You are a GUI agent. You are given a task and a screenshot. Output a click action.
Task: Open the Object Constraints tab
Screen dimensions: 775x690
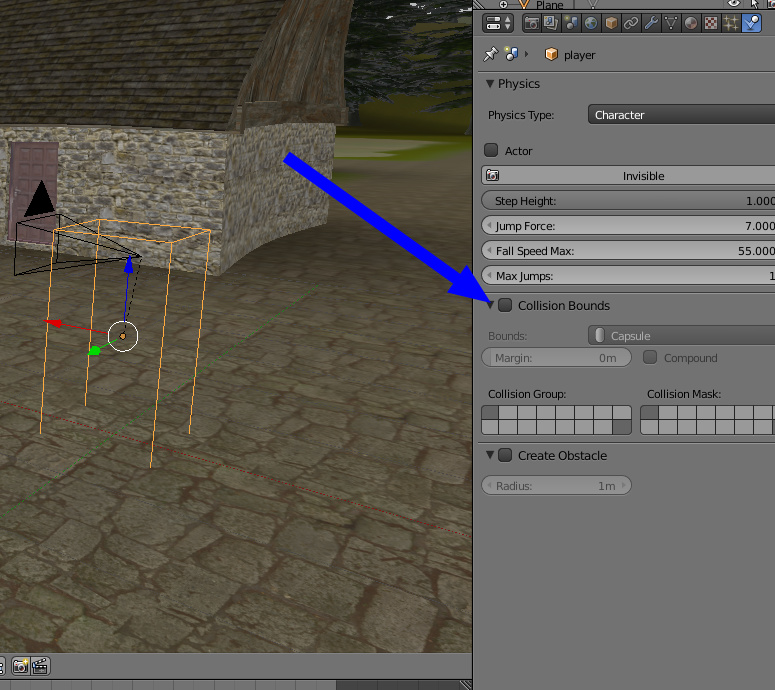coord(631,23)
